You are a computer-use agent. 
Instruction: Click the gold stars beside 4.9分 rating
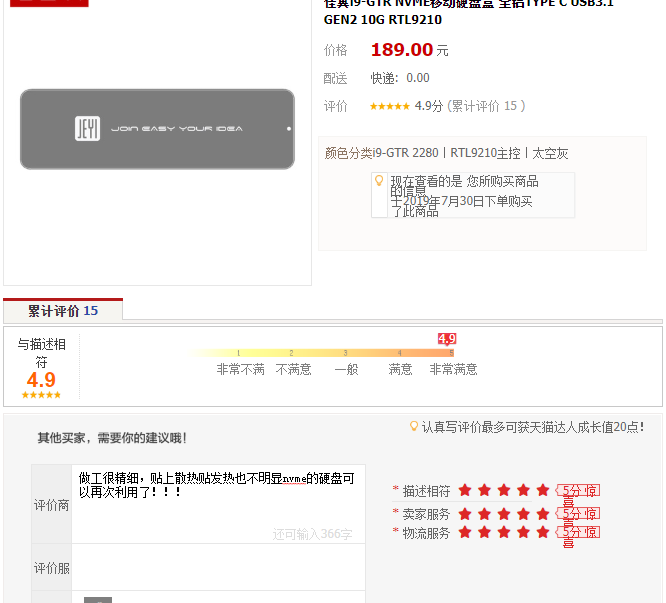coord(389,106)
